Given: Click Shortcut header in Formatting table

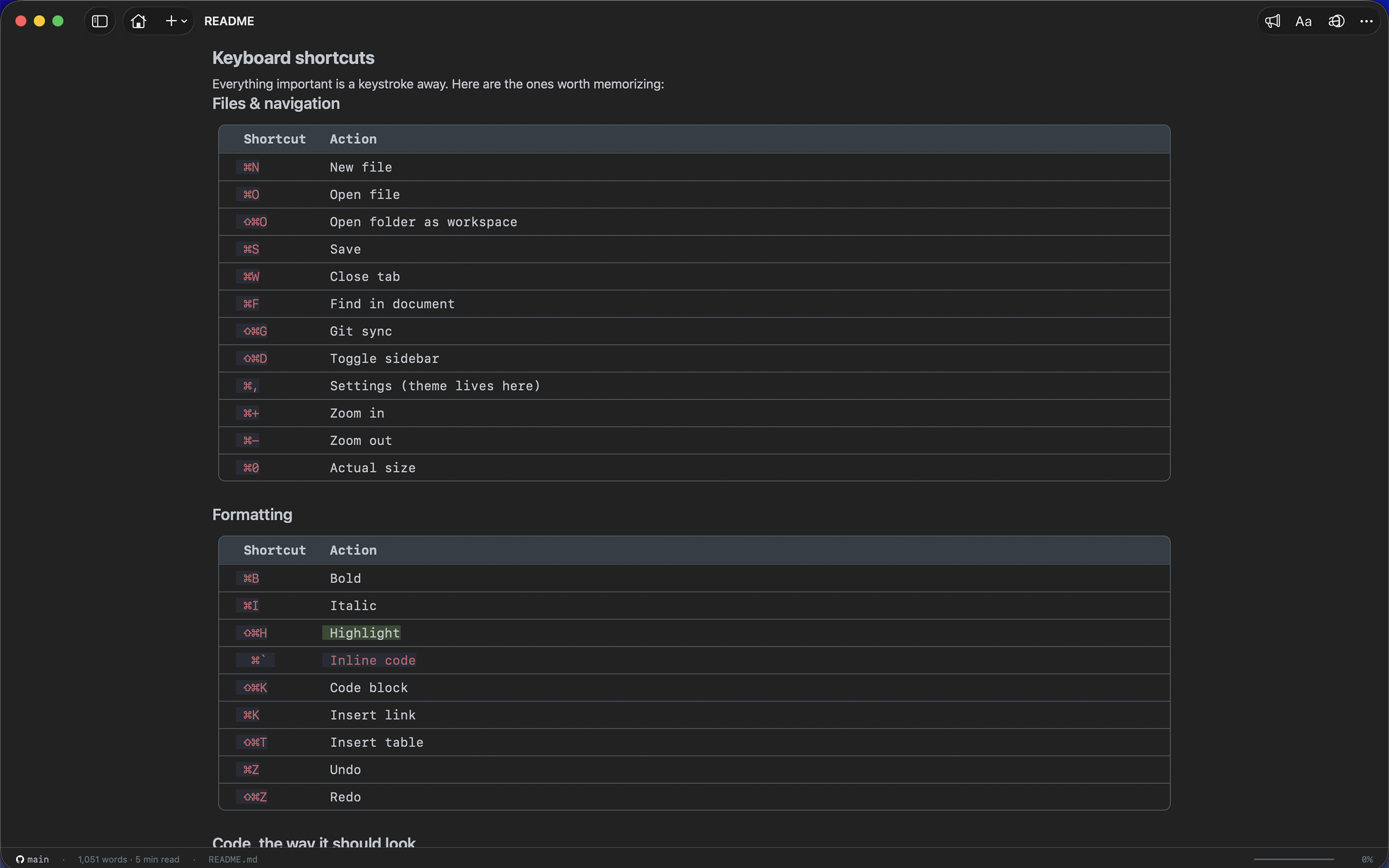Looking at the screenshot, I should click(275, 550).
